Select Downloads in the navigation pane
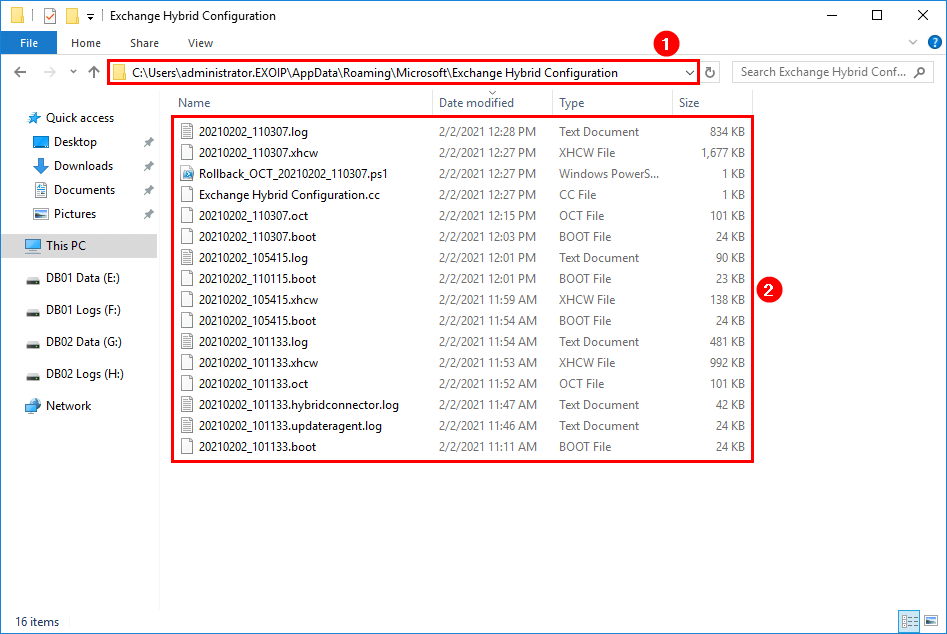The height and width of the screenshot is (634, 947). [83, 166]
